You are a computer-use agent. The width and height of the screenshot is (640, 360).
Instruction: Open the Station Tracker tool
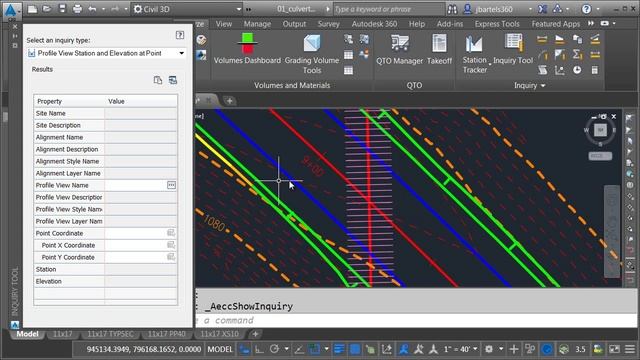tap(474, 54)
